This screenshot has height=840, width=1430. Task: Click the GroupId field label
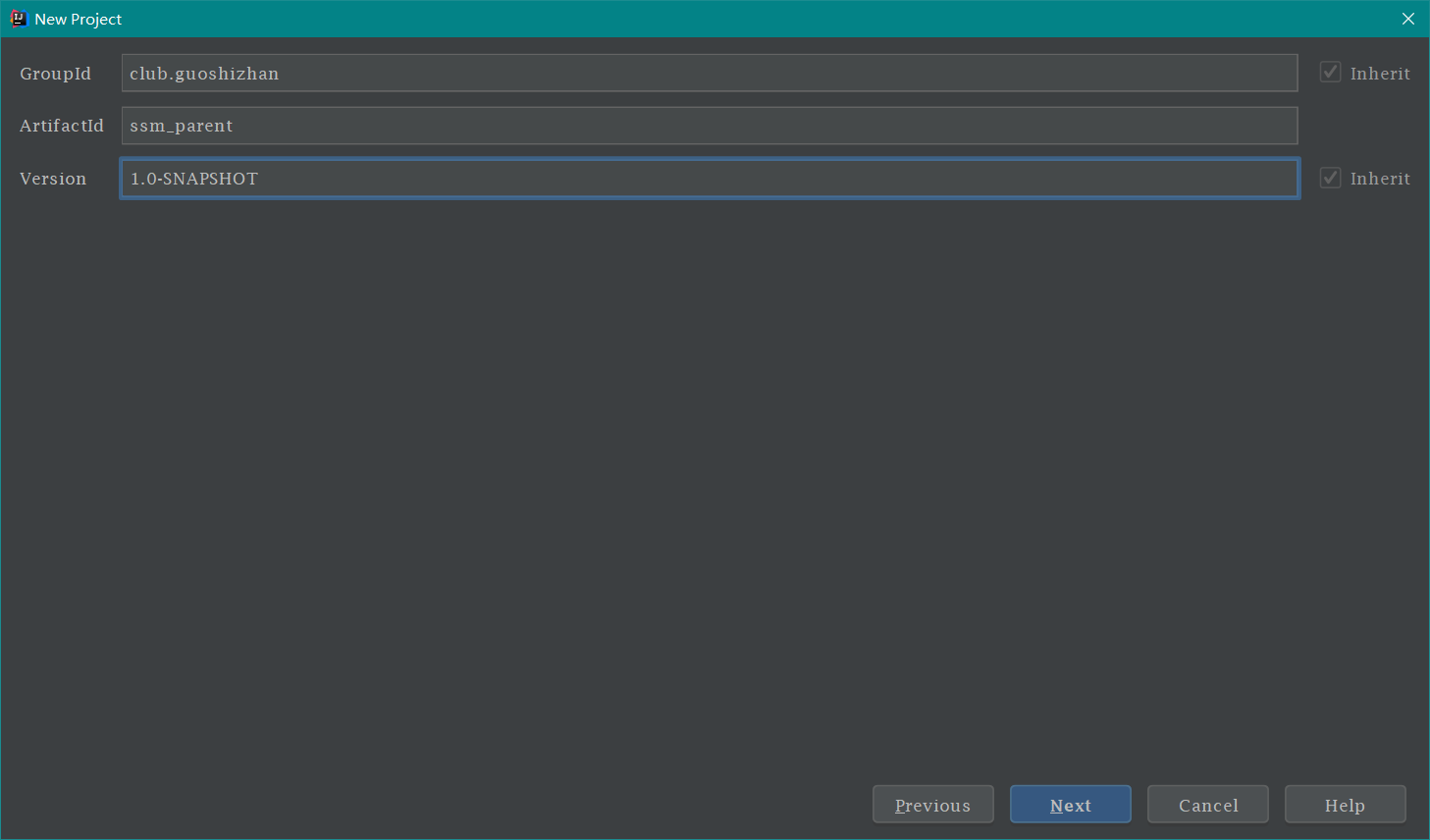55,74
